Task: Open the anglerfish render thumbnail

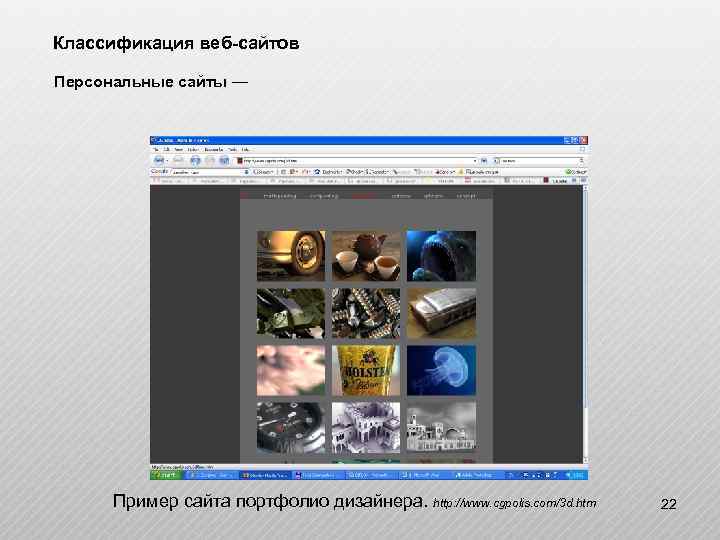Action: tap(441, 256)
